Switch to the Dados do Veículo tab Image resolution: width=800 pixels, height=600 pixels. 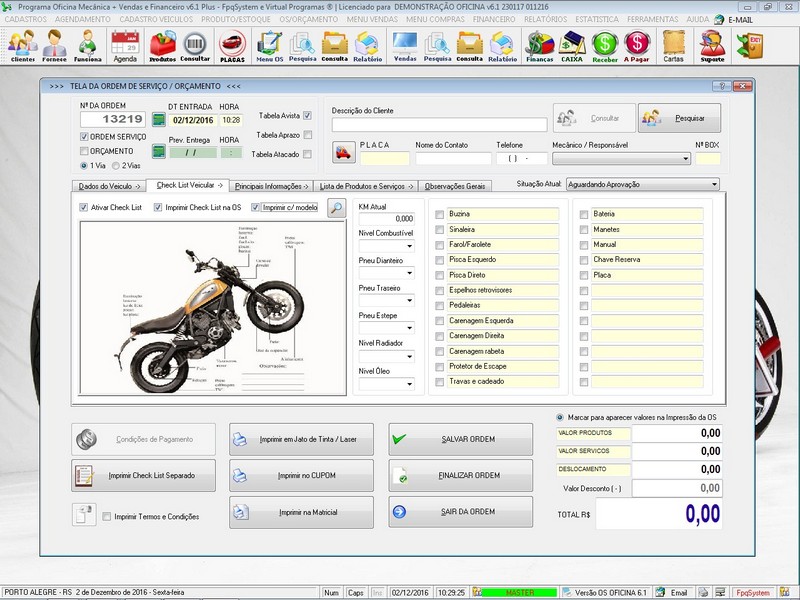tap(109, 186)
